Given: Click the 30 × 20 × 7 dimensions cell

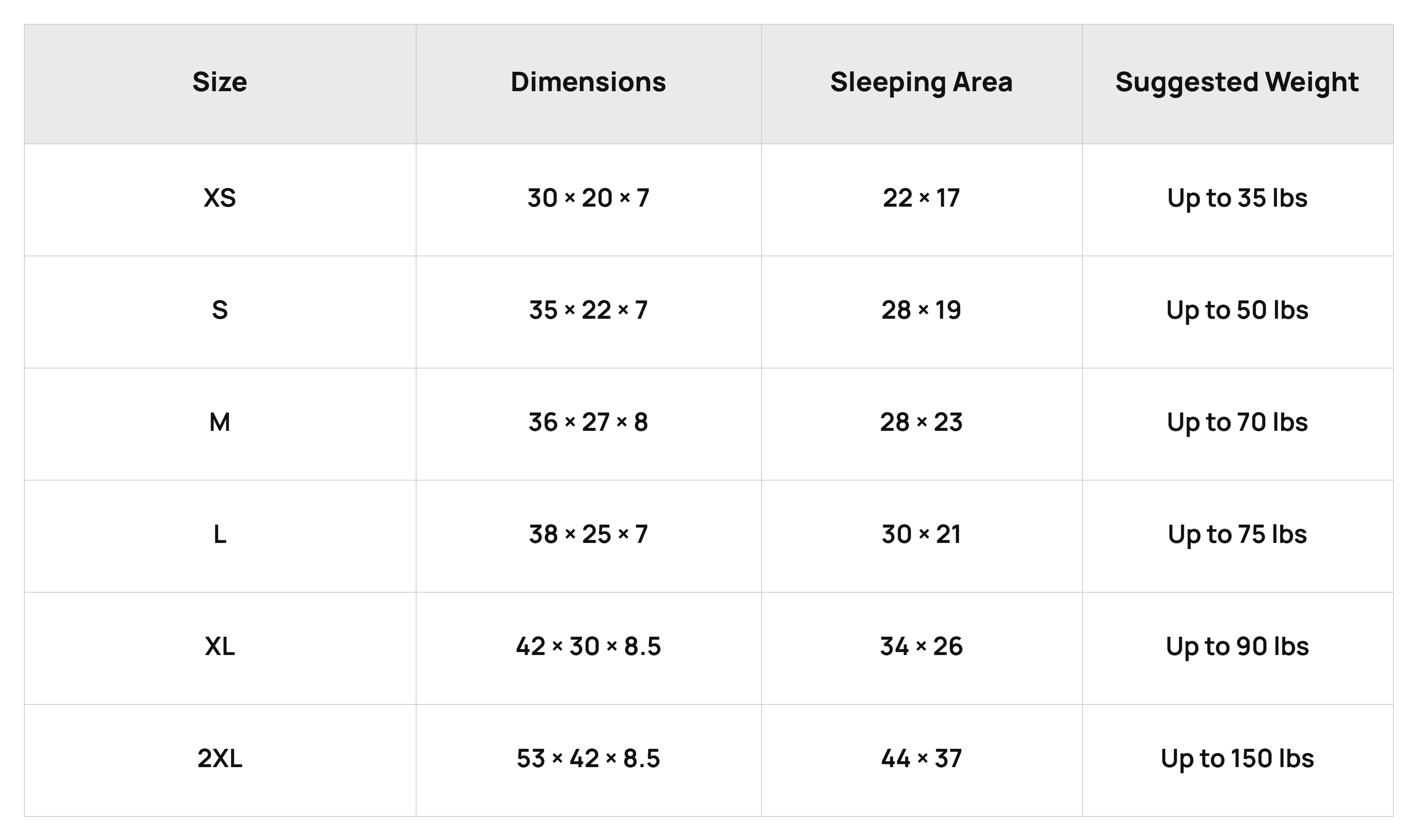Looking at the screenshot, I should tap(588, 199).
